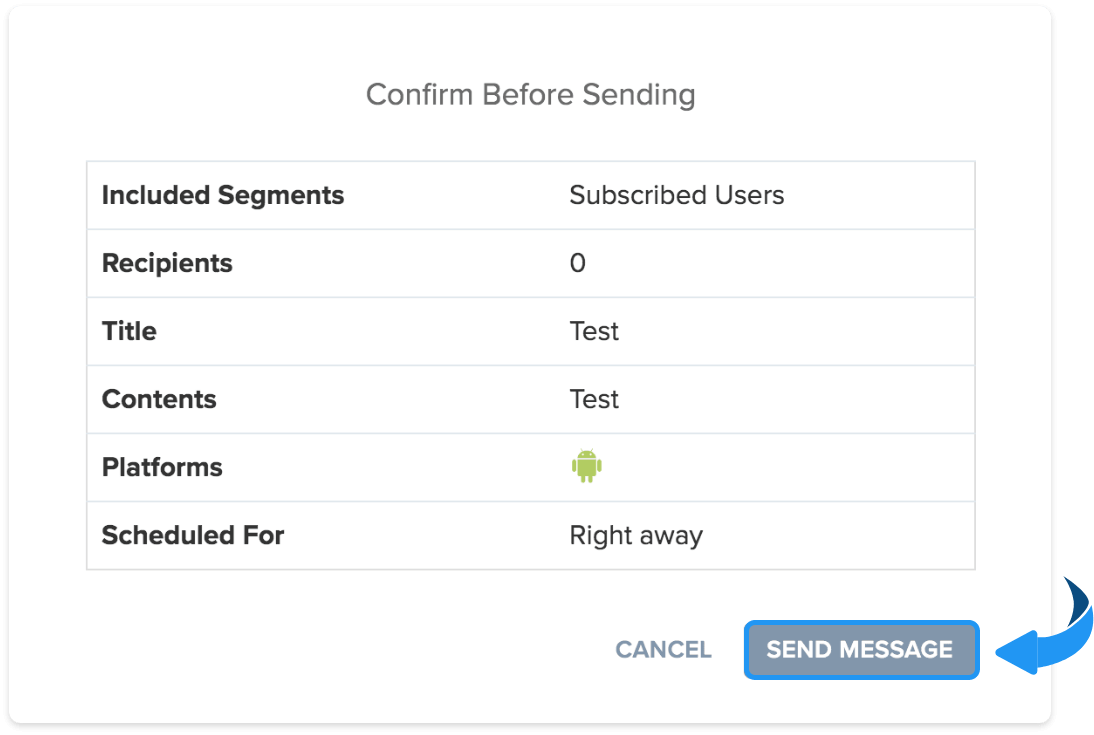Click the Contents value Test
This screenshot has height=735, width=1094.
594,399
